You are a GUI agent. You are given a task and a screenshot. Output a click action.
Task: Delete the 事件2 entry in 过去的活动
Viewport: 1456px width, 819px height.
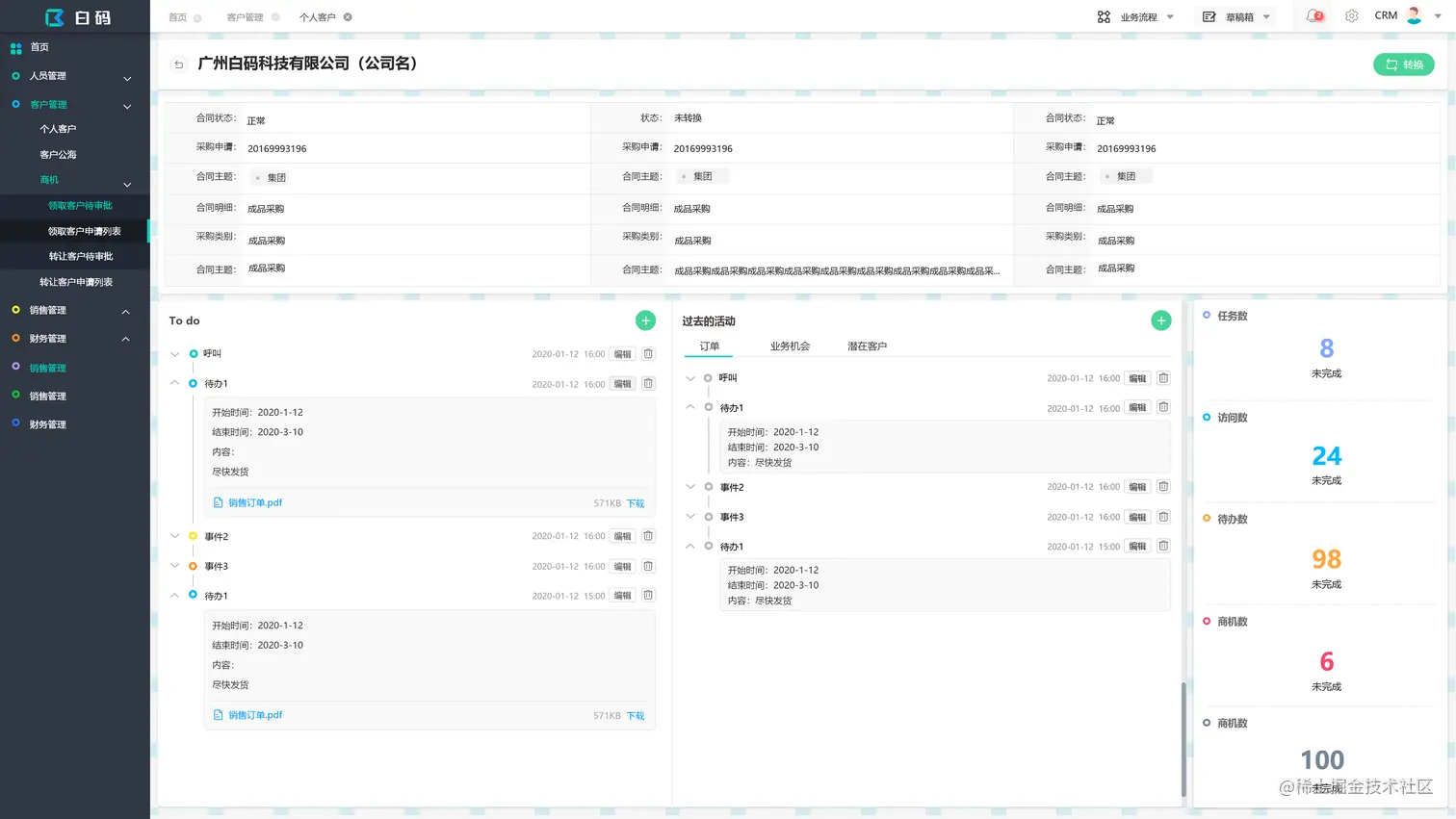coord(1163,487)
